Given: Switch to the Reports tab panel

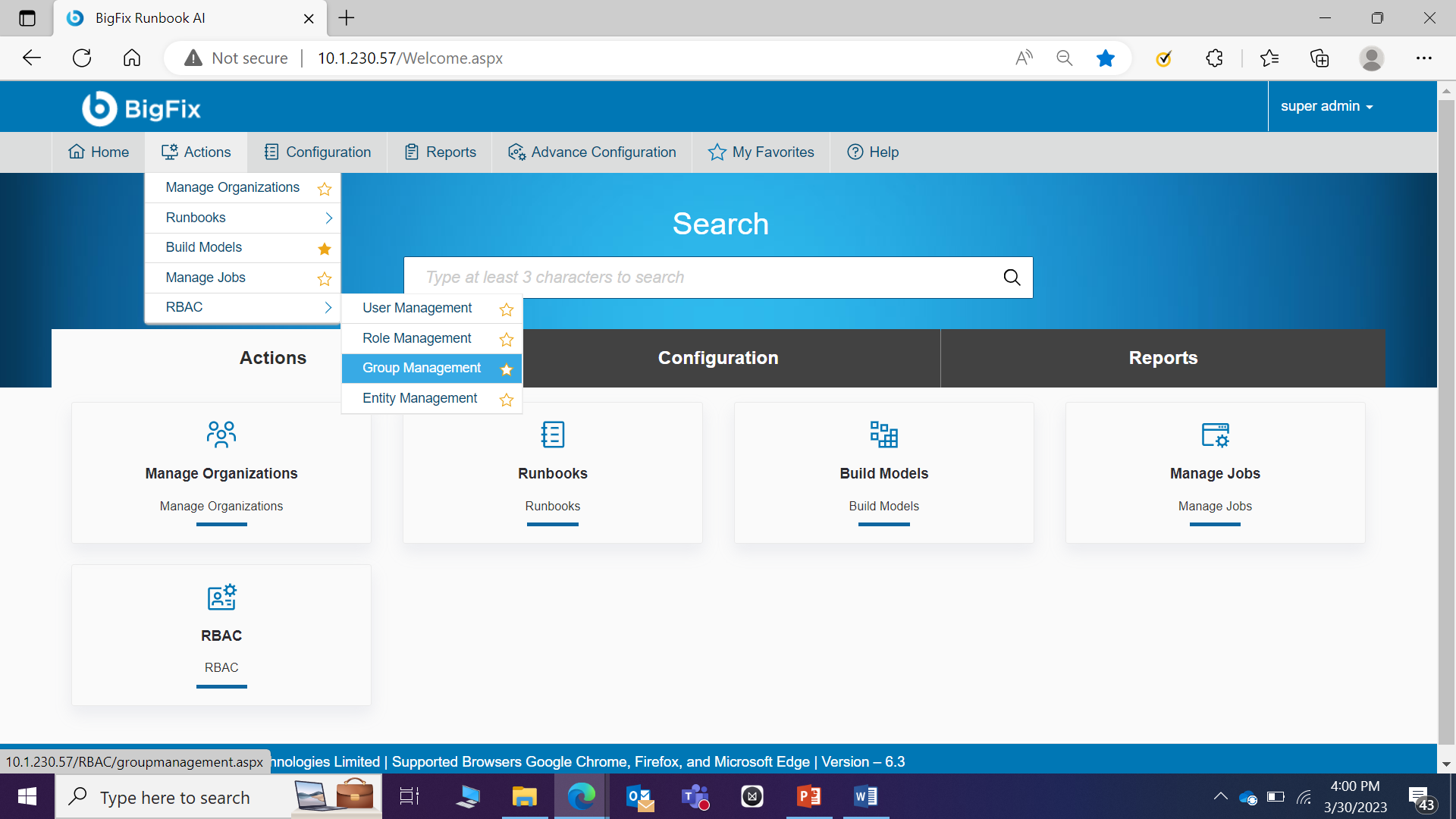Looking at the screenshot, I should click(x=1163, y=358).
